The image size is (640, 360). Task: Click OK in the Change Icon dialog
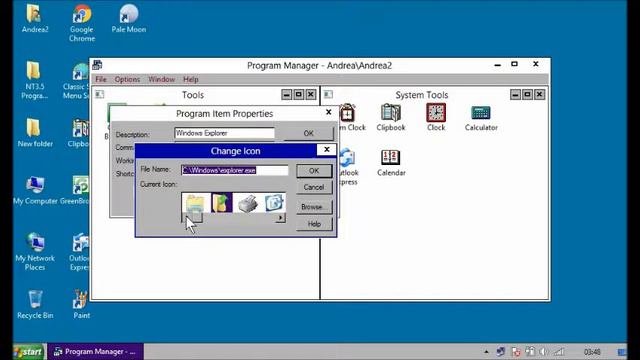pyautogui.click(x=314, y=171)
